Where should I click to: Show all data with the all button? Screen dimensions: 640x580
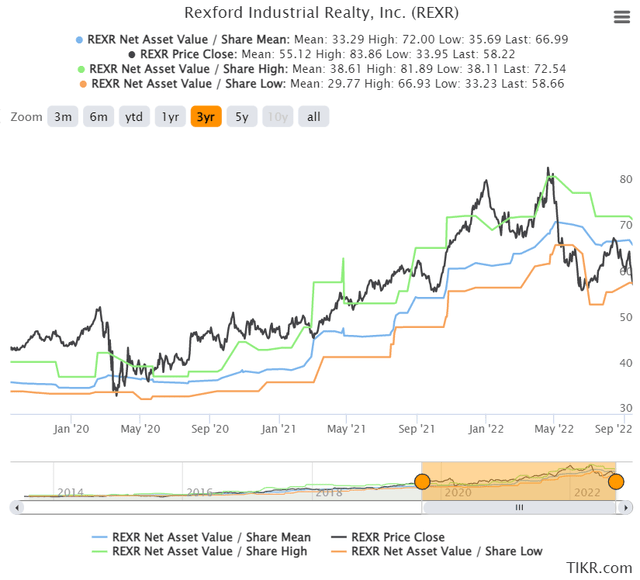click(313, 117)
